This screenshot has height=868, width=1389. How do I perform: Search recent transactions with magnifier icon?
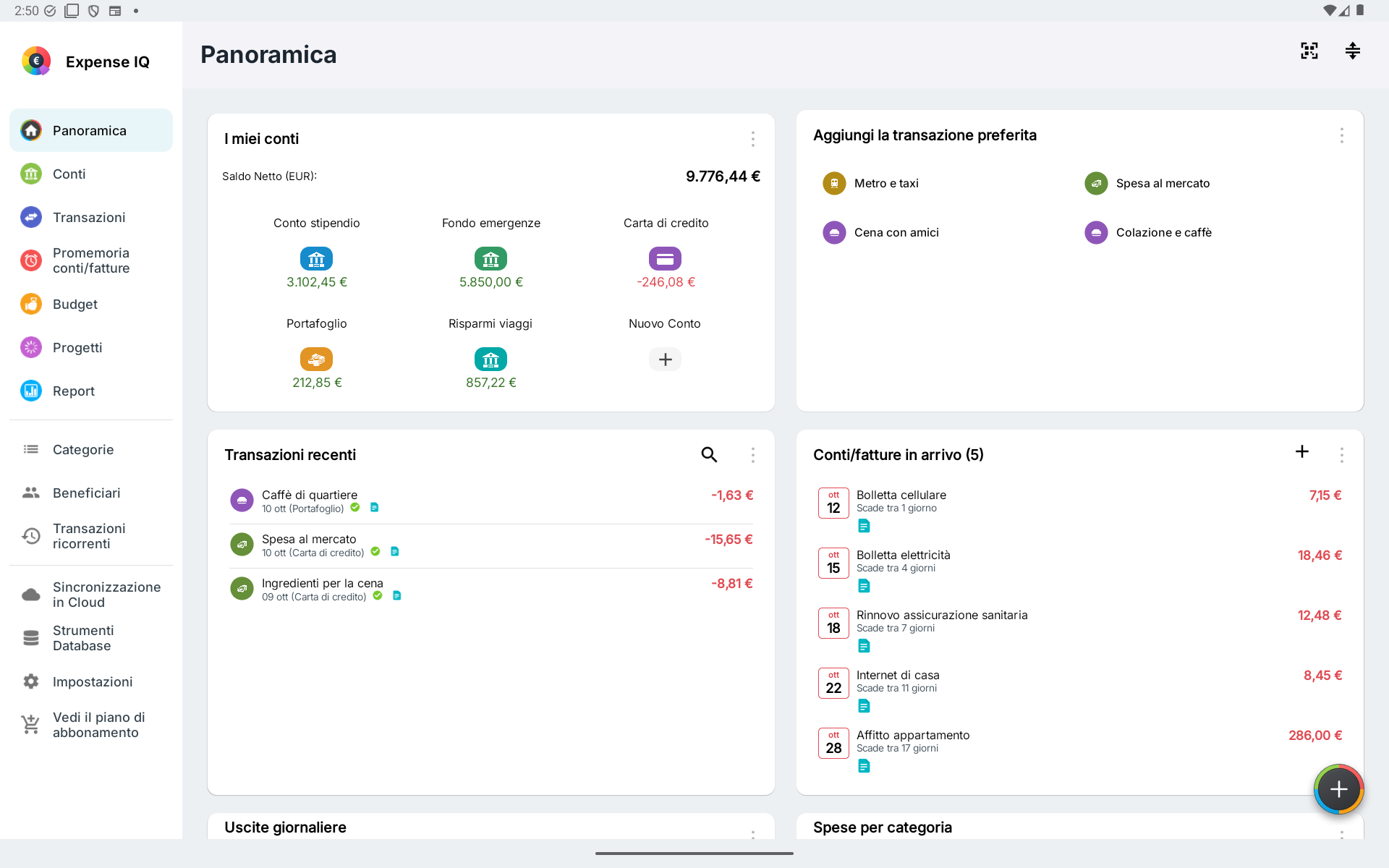tap(709, 454)
